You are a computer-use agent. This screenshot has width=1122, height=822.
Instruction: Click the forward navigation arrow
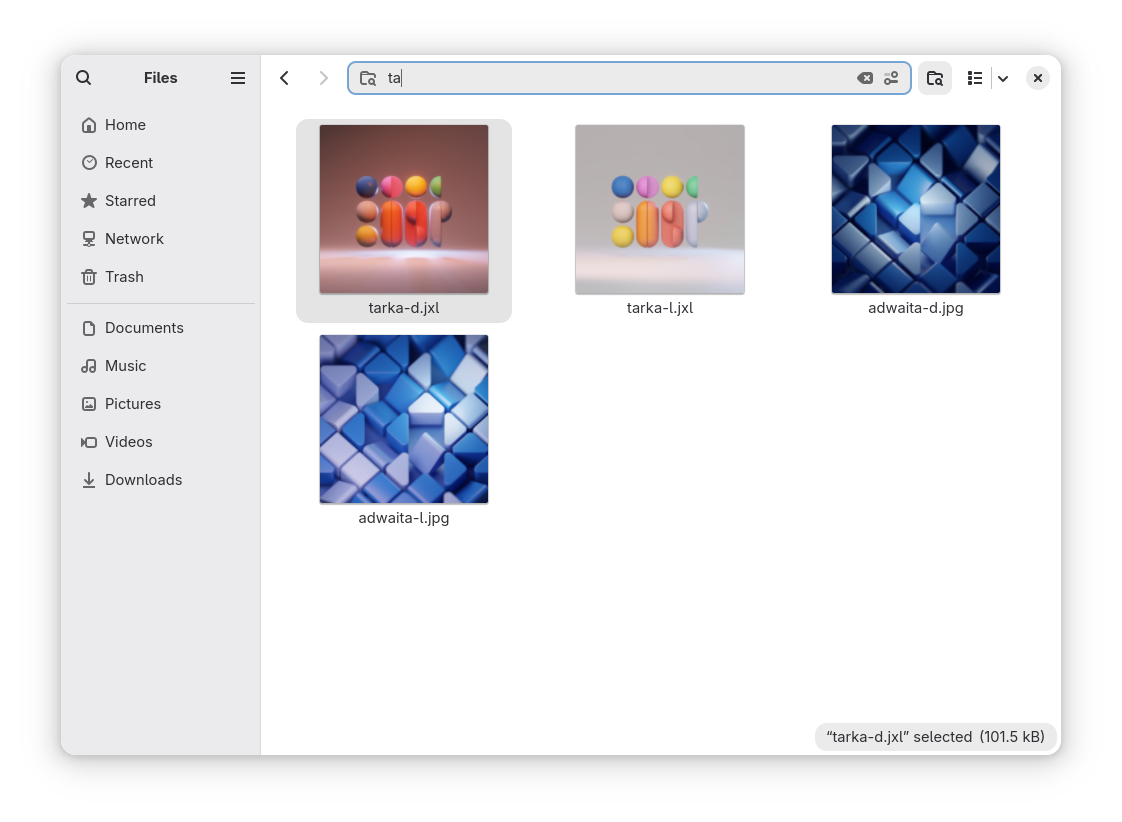coord(323,78)
